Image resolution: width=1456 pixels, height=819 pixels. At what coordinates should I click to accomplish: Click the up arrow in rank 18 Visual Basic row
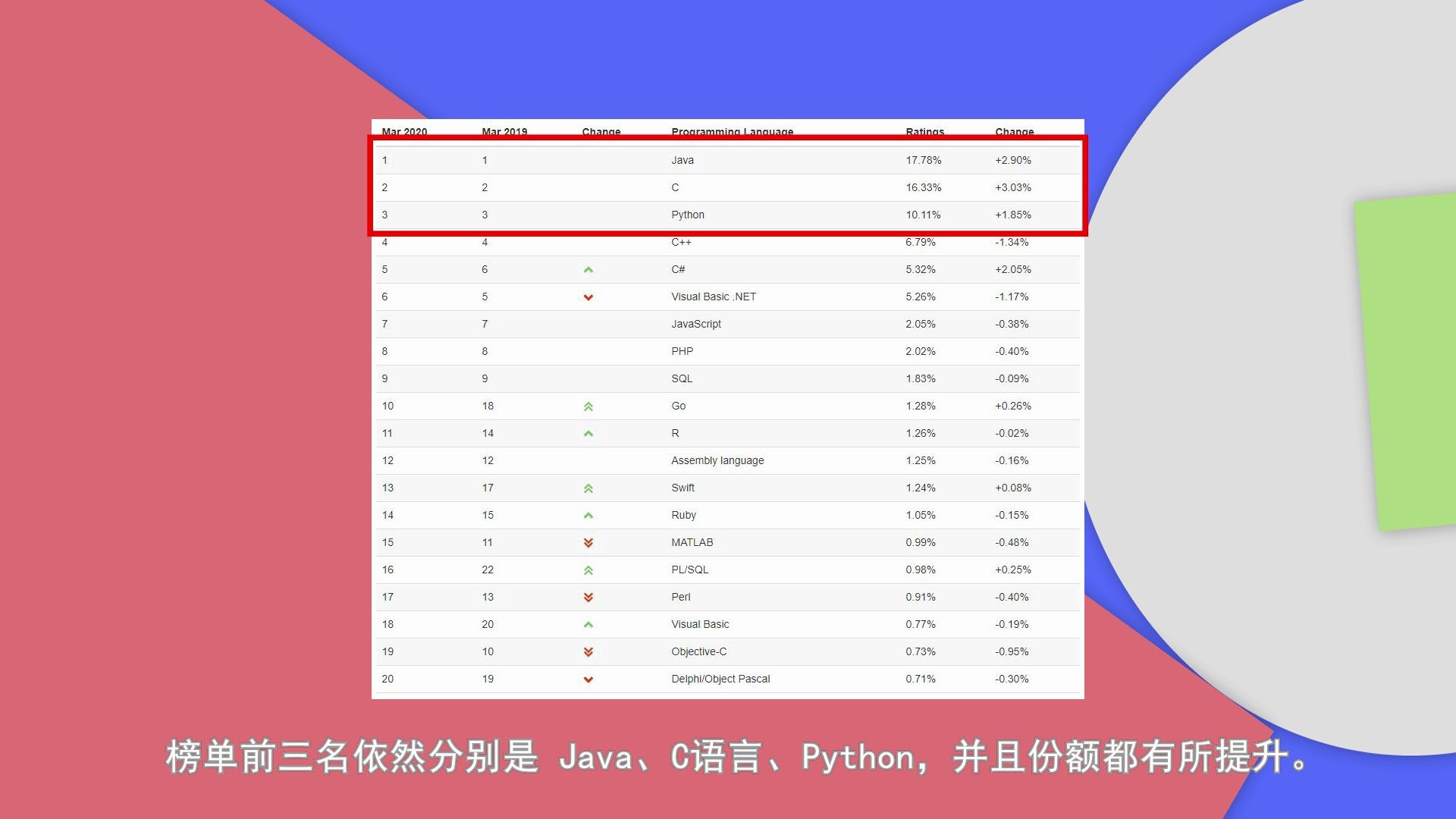point(588,625)
